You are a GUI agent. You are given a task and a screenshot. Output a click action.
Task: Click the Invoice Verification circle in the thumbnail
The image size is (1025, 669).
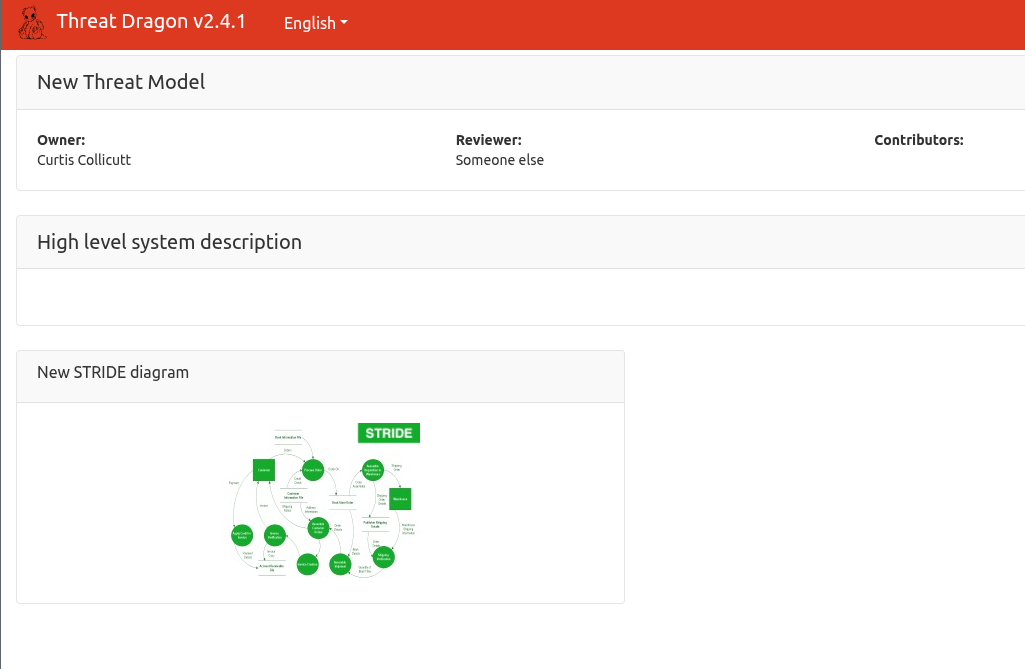click(x=274, y=535)
